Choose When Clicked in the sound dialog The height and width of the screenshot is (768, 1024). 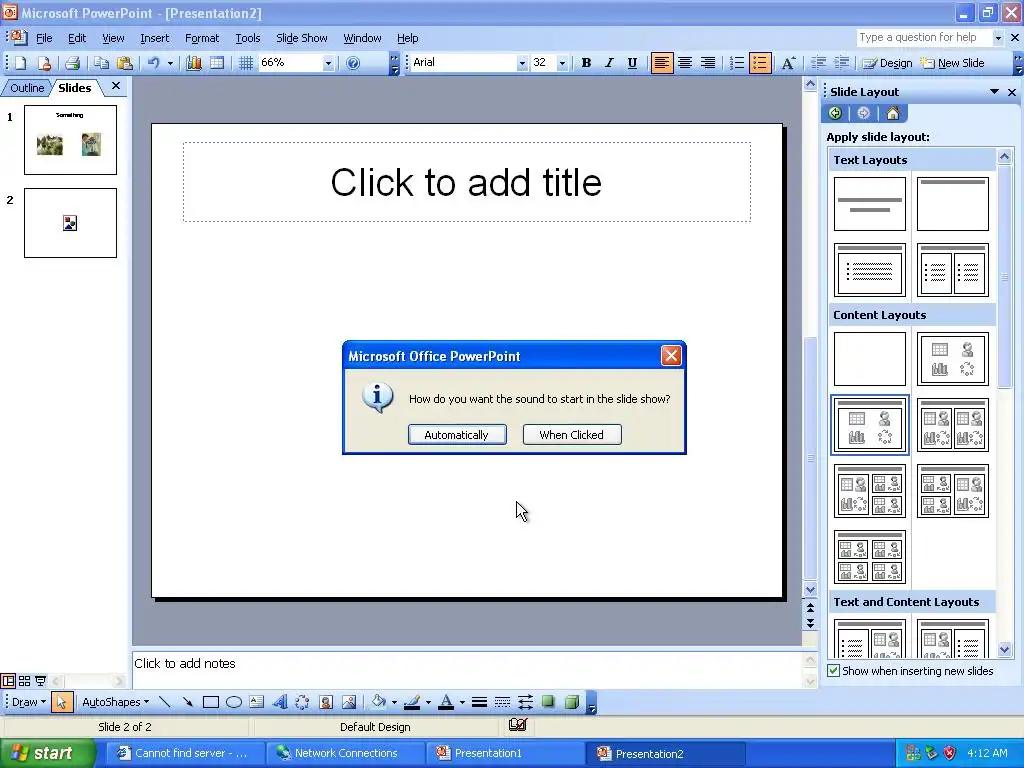(572, 435)
